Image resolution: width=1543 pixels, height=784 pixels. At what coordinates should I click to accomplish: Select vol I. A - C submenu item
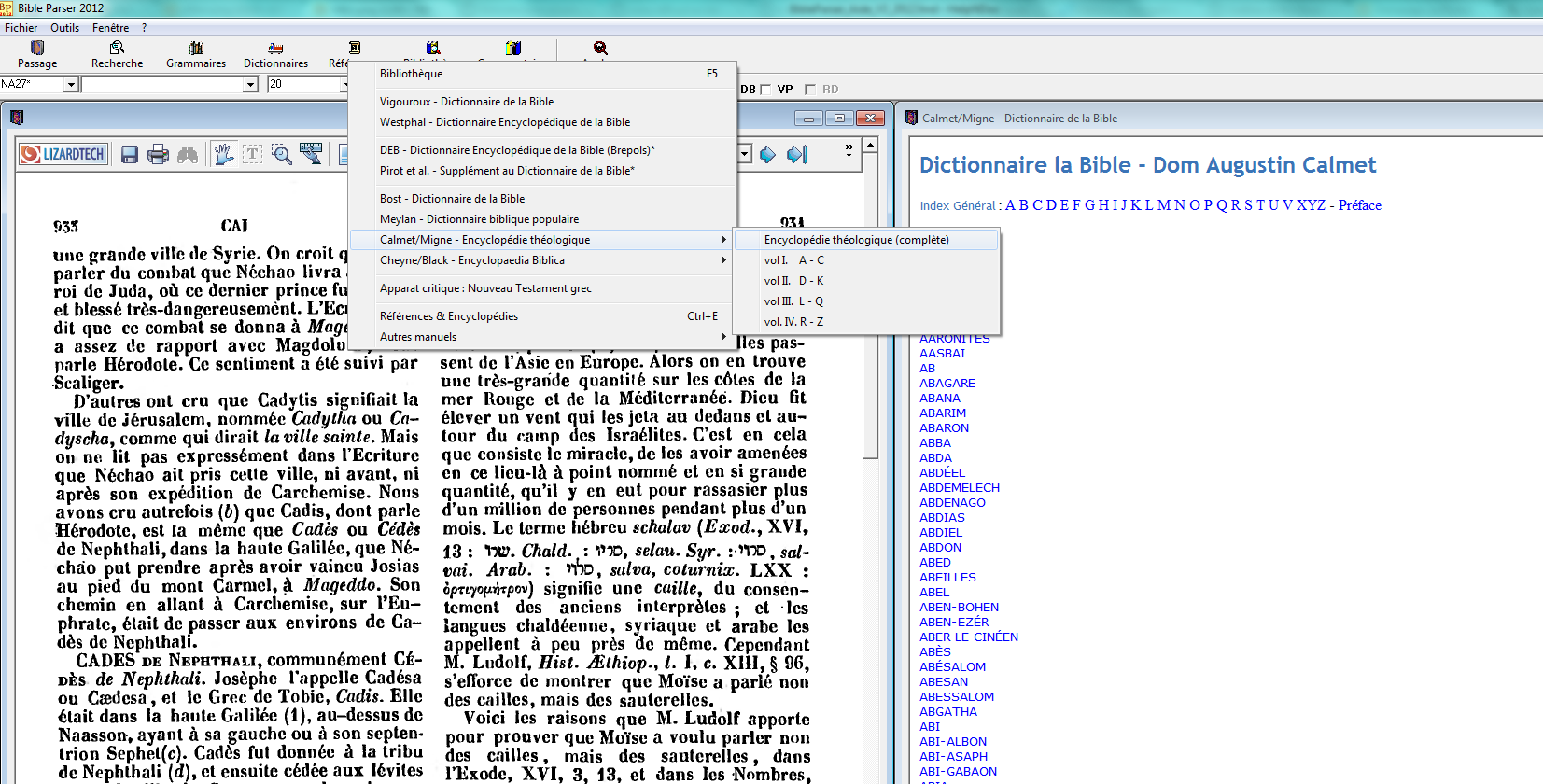(x=866, y=260)
